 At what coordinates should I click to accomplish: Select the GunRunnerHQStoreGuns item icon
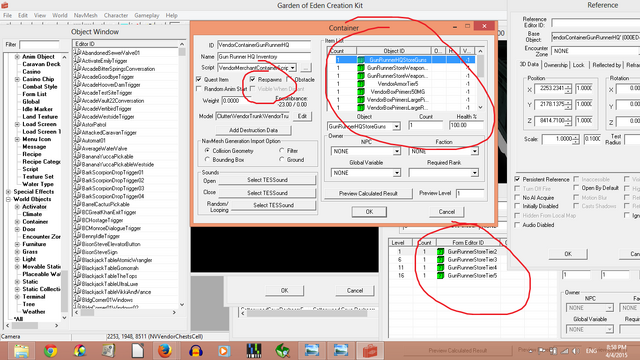coord(361,60)
